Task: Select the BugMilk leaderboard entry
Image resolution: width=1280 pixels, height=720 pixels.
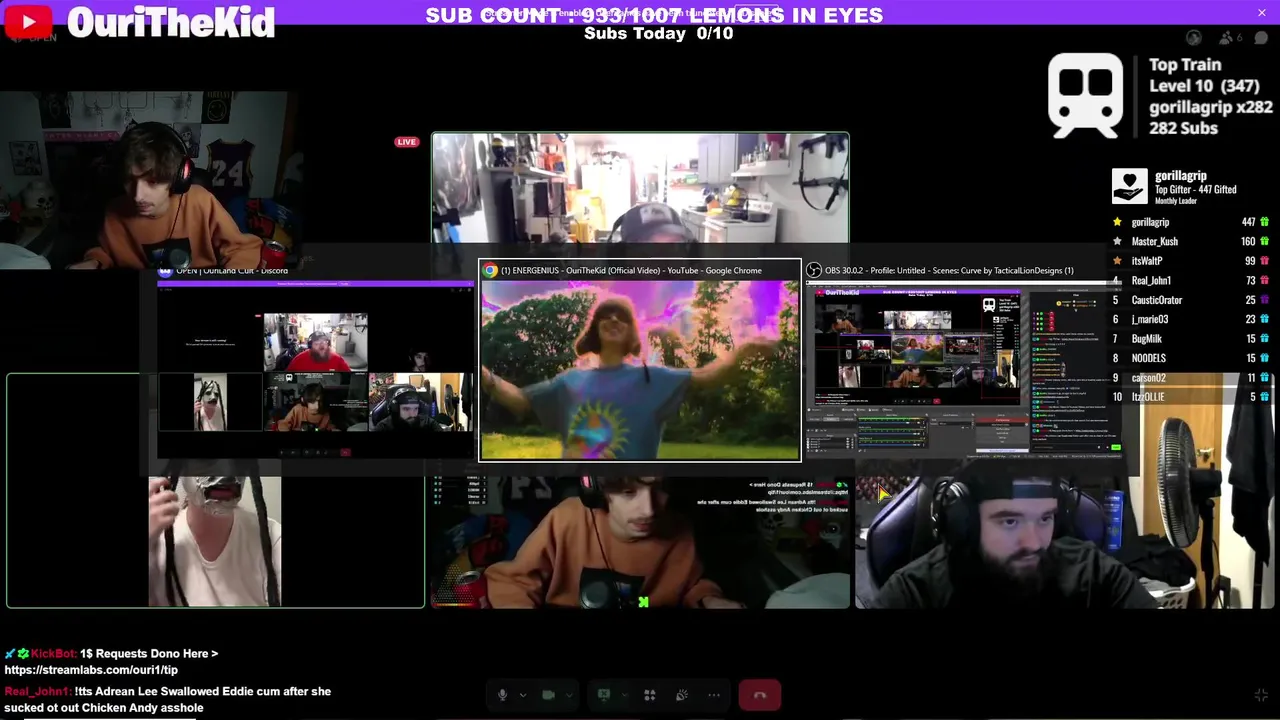Action: tap(1190, 339)
